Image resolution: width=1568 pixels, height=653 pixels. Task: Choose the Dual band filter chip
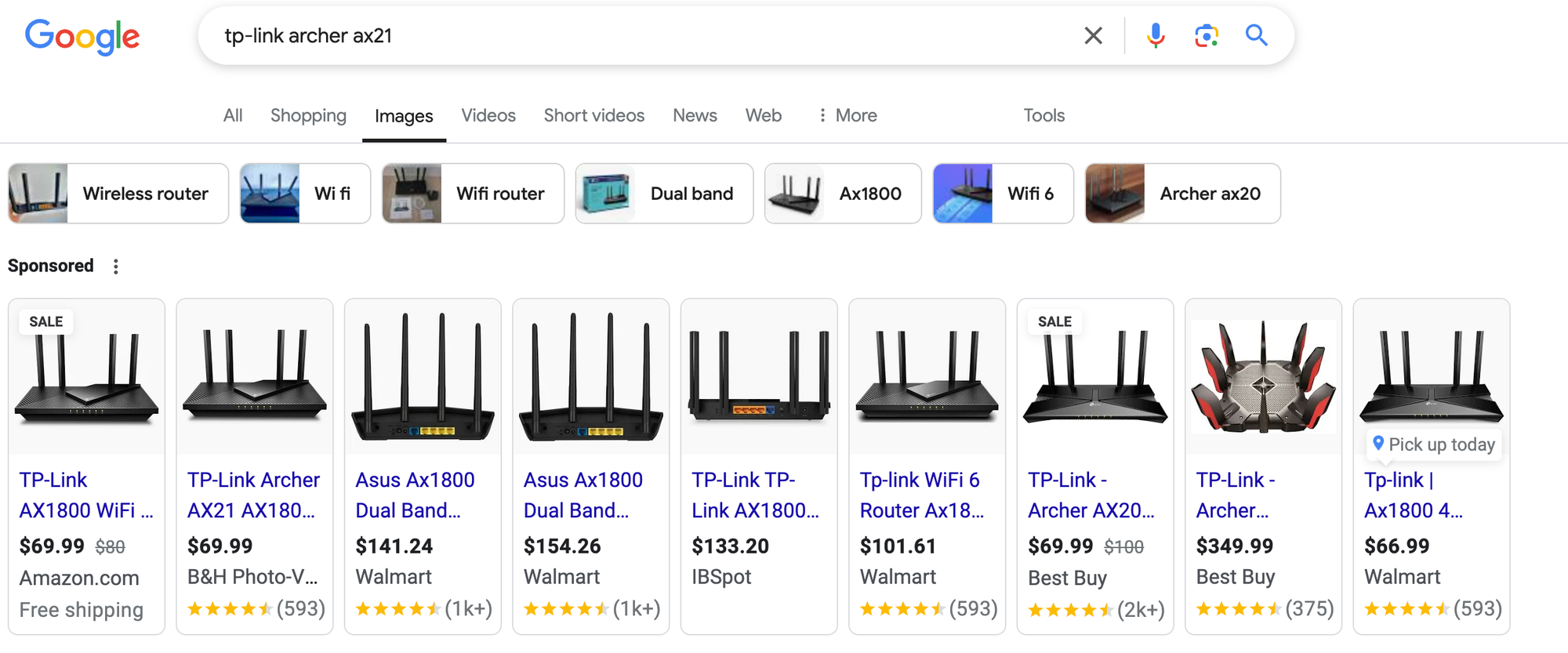[664, 194]
